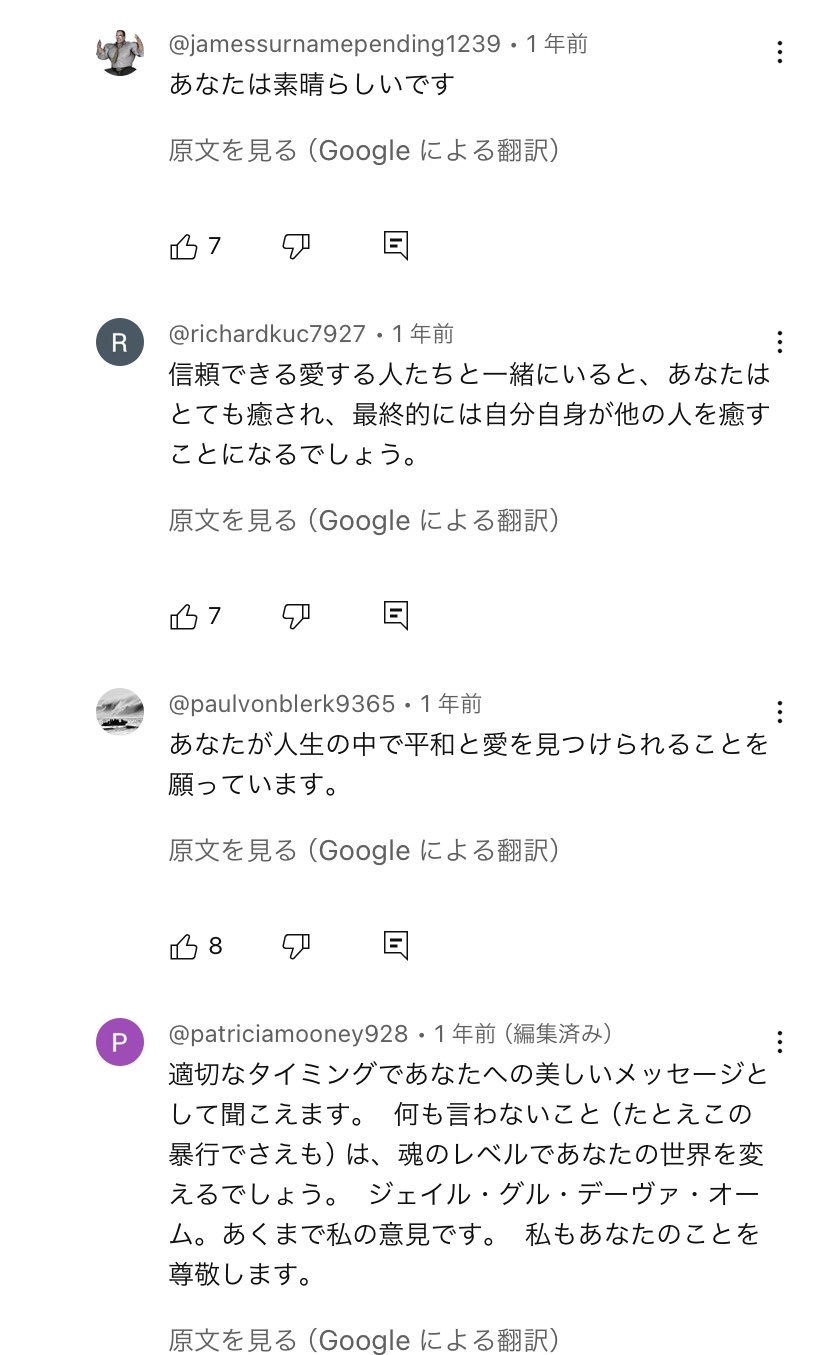Screen dimensions: 828x1355
Task: Click the @jamessurnamepending1239 profile avatar
Action: (120, 52)
